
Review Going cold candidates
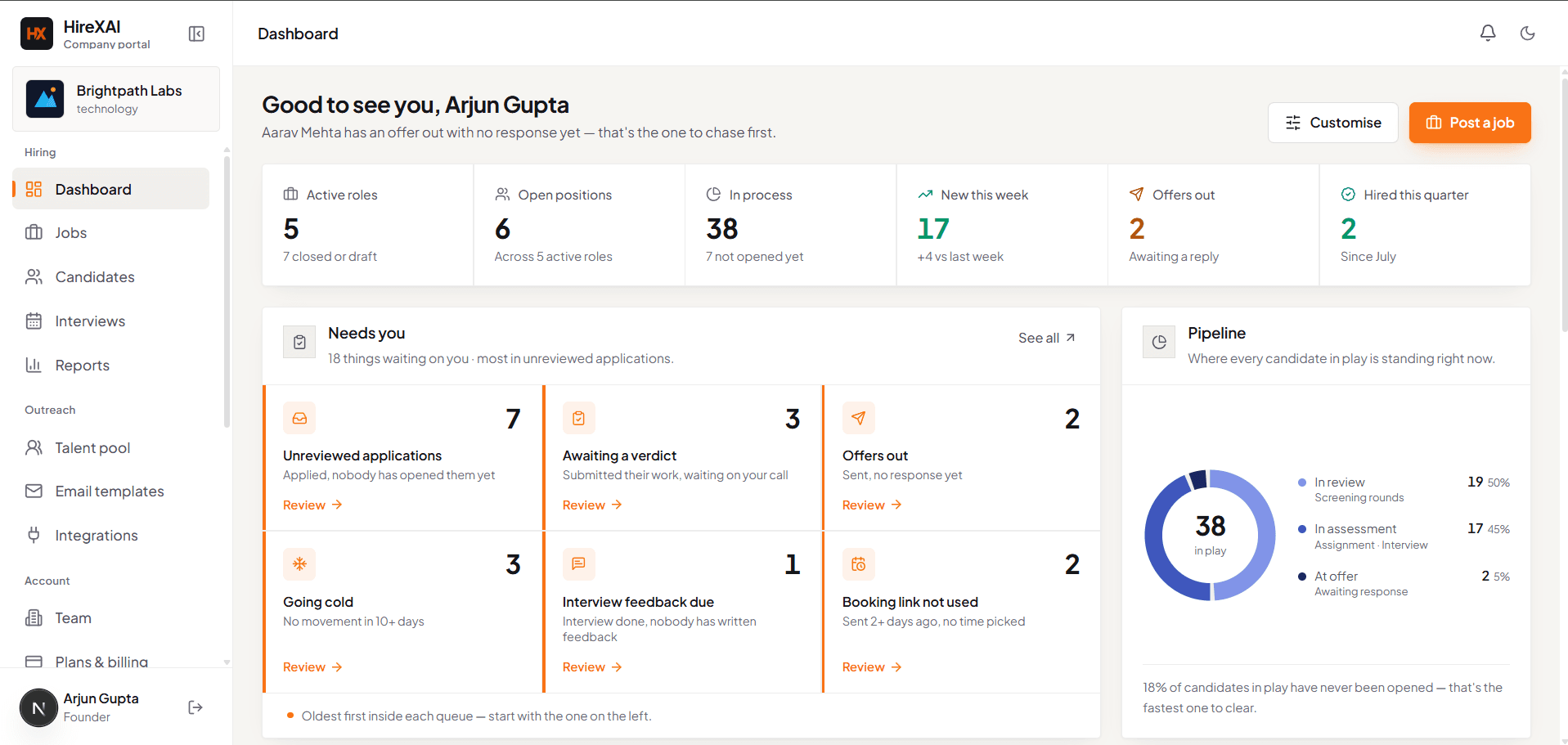(312, 667)
